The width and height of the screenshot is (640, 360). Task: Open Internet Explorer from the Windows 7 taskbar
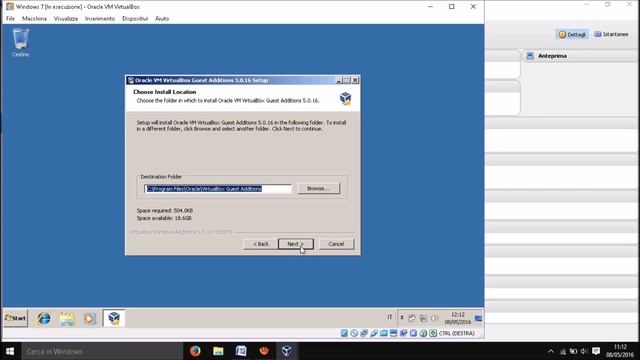[x=44, y=318]
